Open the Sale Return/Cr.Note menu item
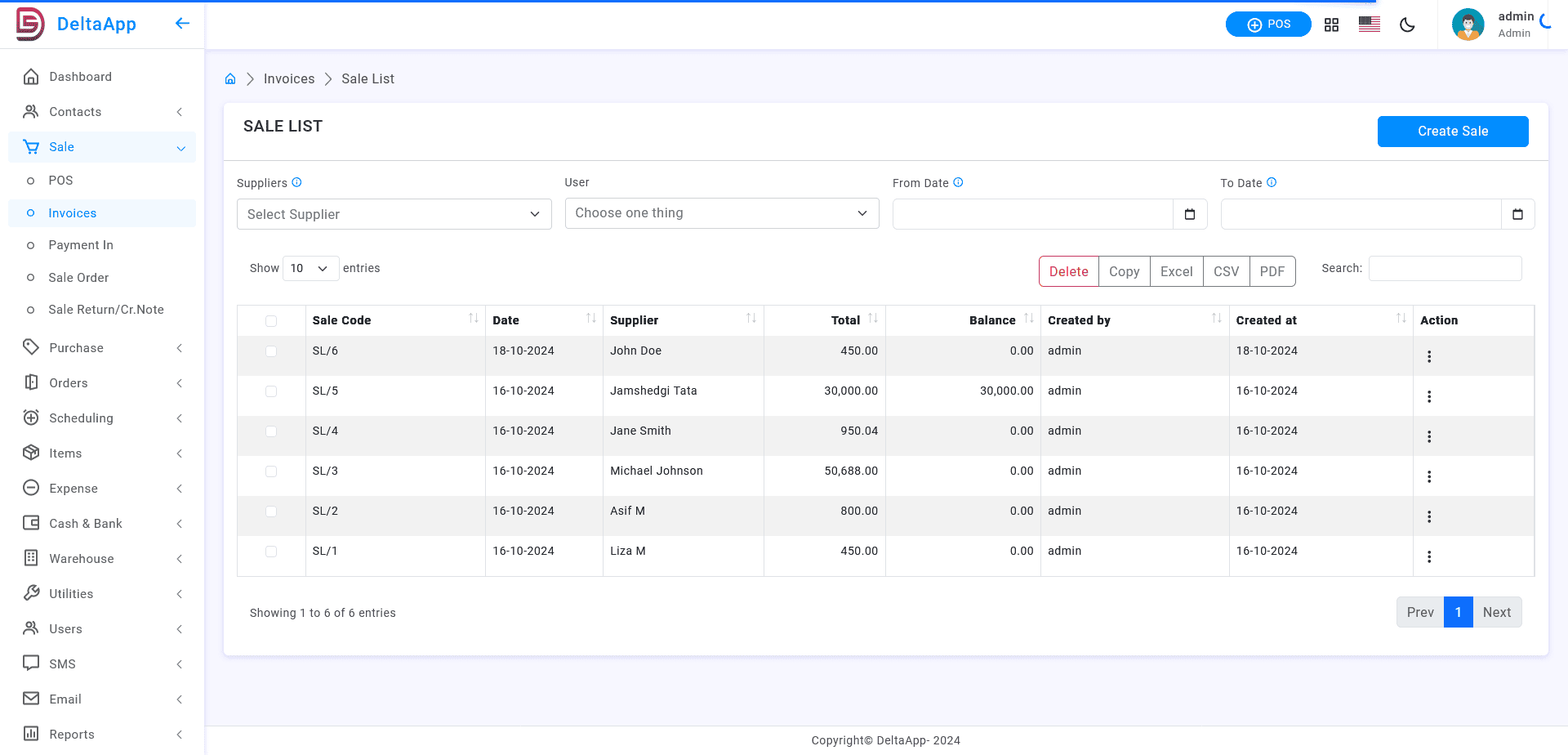1568x755 pixels. 107,309
